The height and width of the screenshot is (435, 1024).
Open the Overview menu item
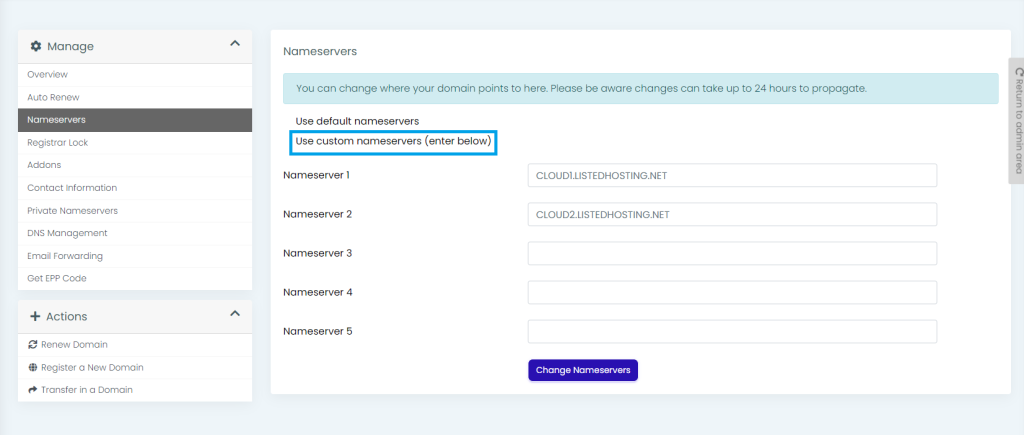point(48,75)
